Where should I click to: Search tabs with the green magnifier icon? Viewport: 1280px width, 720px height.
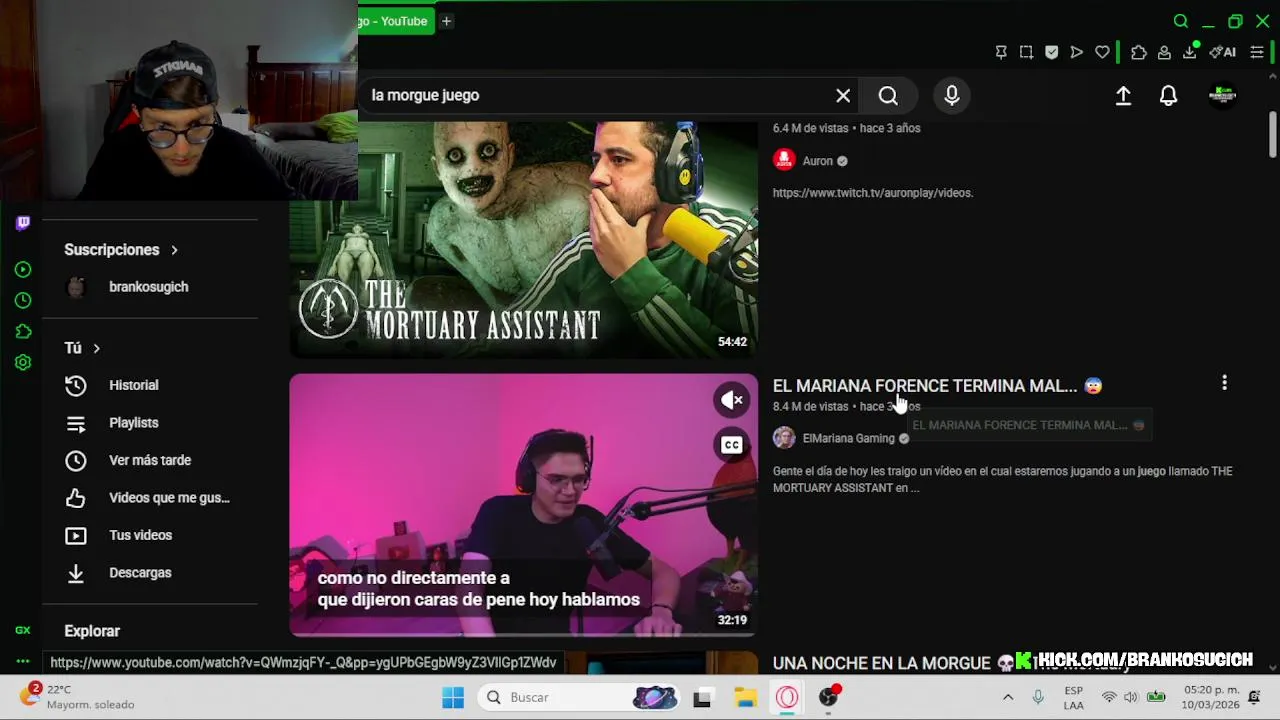coord(1181,21)
